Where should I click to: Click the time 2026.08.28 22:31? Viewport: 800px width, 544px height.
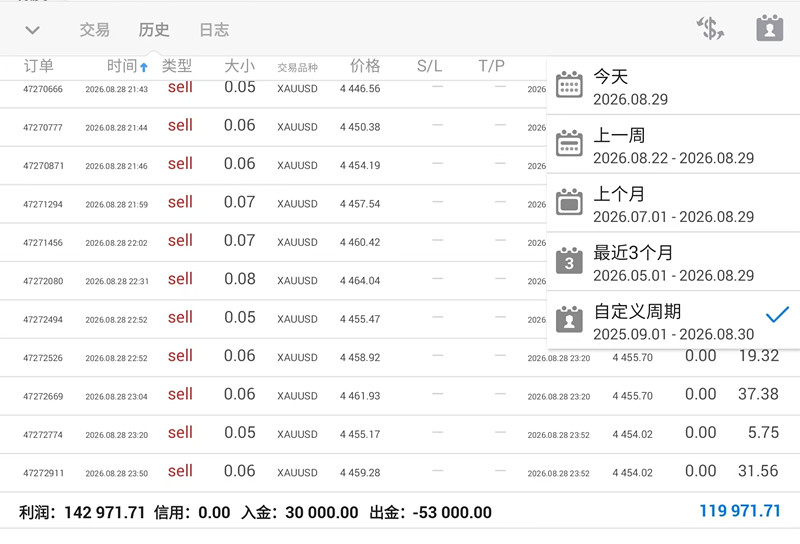pos(117,281)
